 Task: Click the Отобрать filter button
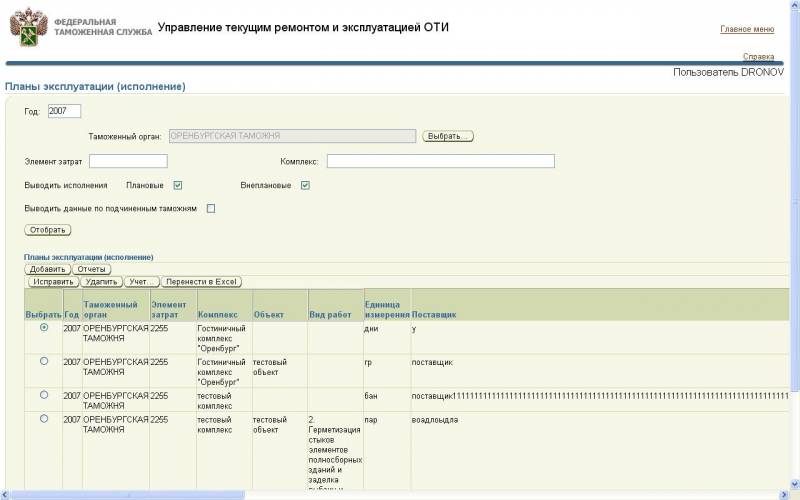[47, 230]
